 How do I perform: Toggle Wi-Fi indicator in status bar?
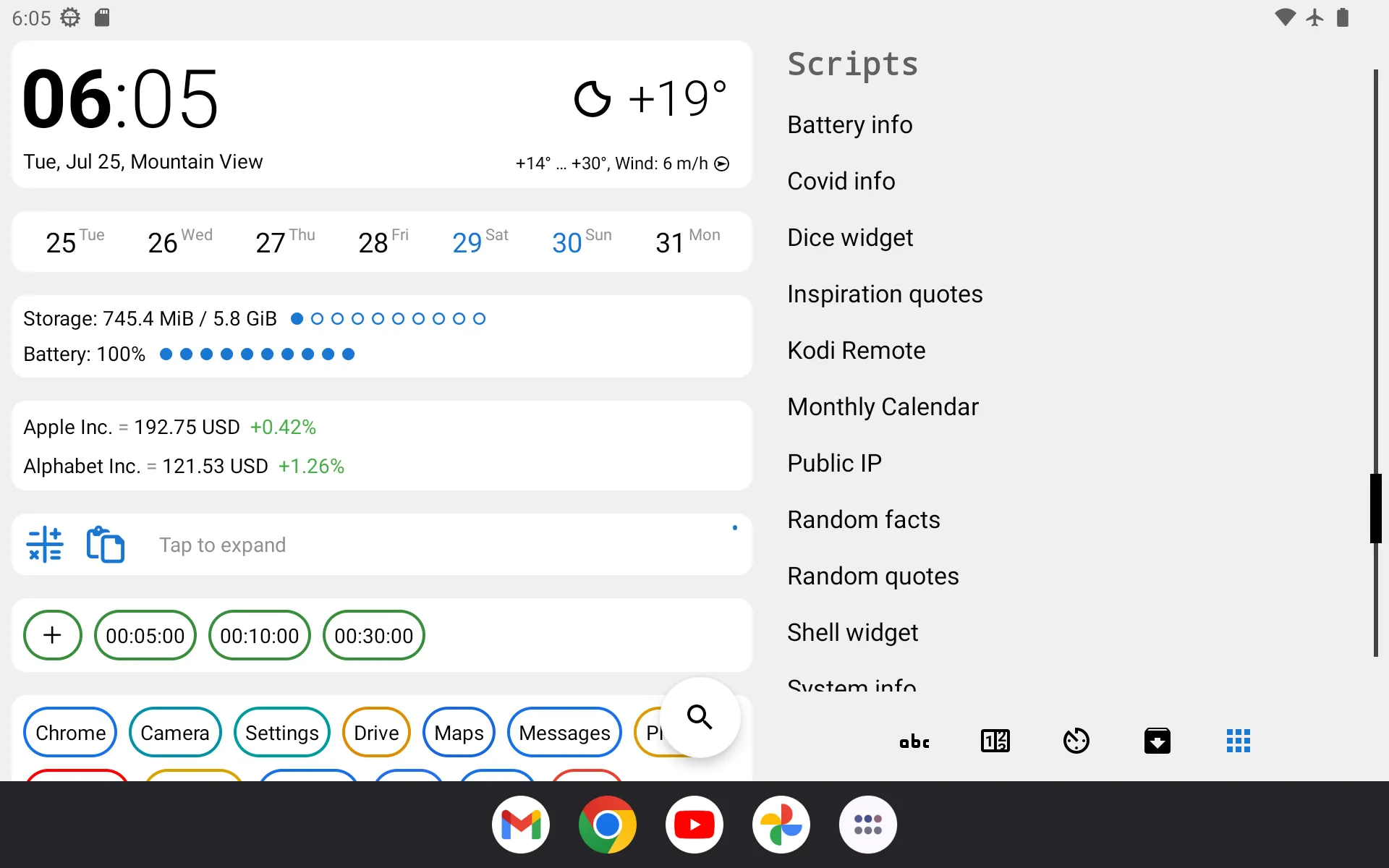point(1285,17)
